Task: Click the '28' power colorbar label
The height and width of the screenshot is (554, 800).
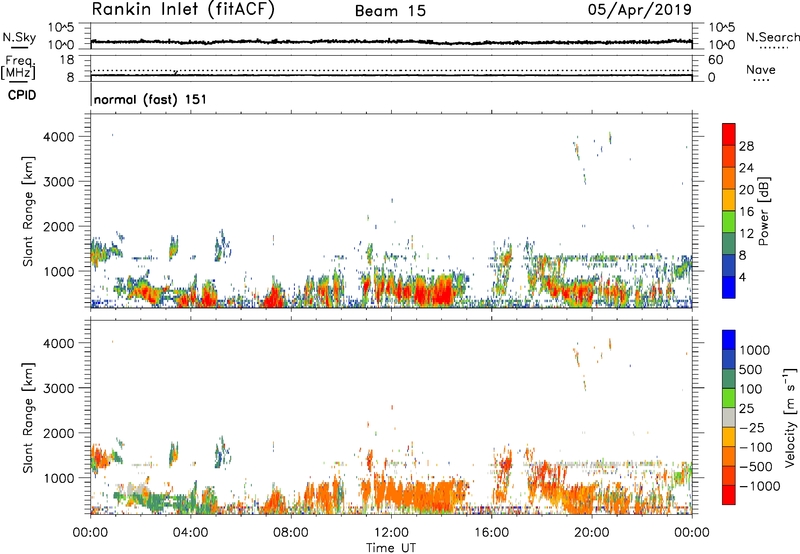Action: 746,146
